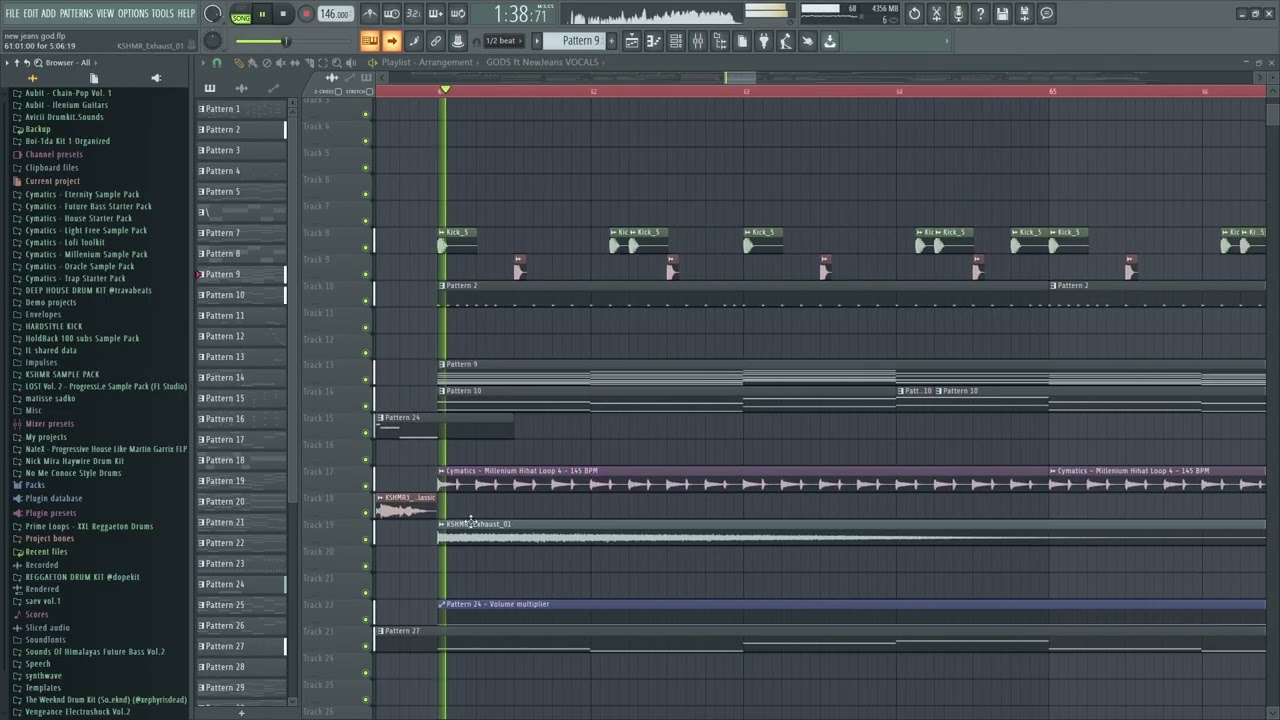The width and height of the screenshot is (1280, 720).
Task: Select Pattern 1 in the pattern picker
Action: pyautogui.click(x=241, y=109)
